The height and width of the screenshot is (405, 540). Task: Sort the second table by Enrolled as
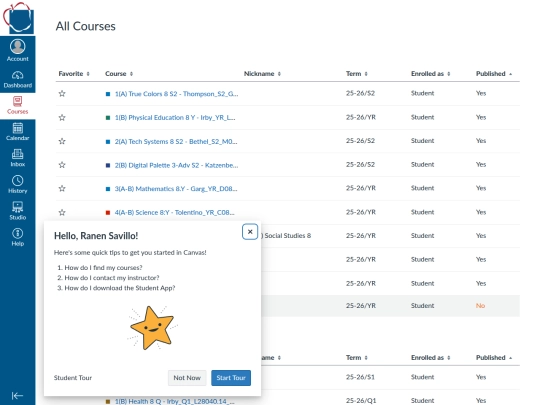point(430,358)
